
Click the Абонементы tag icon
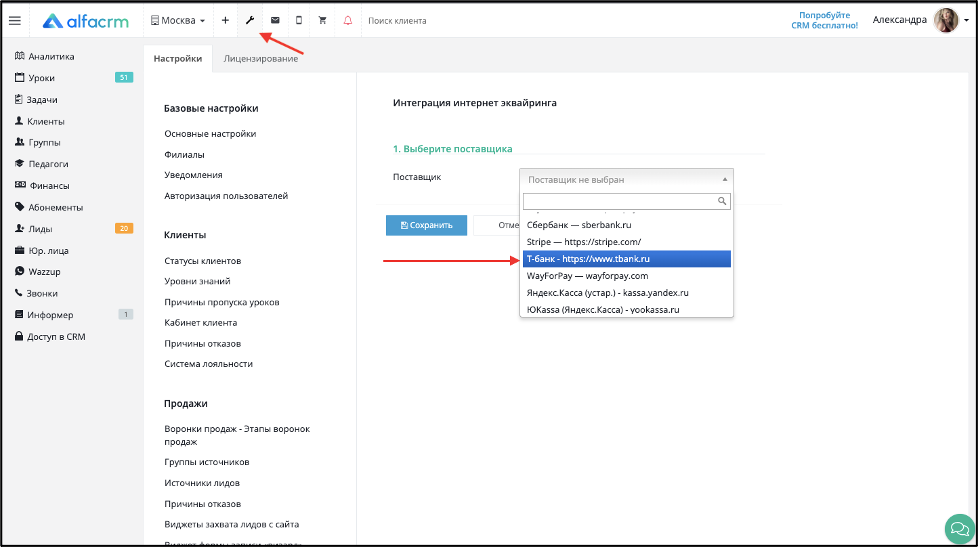tap(19, 207)
